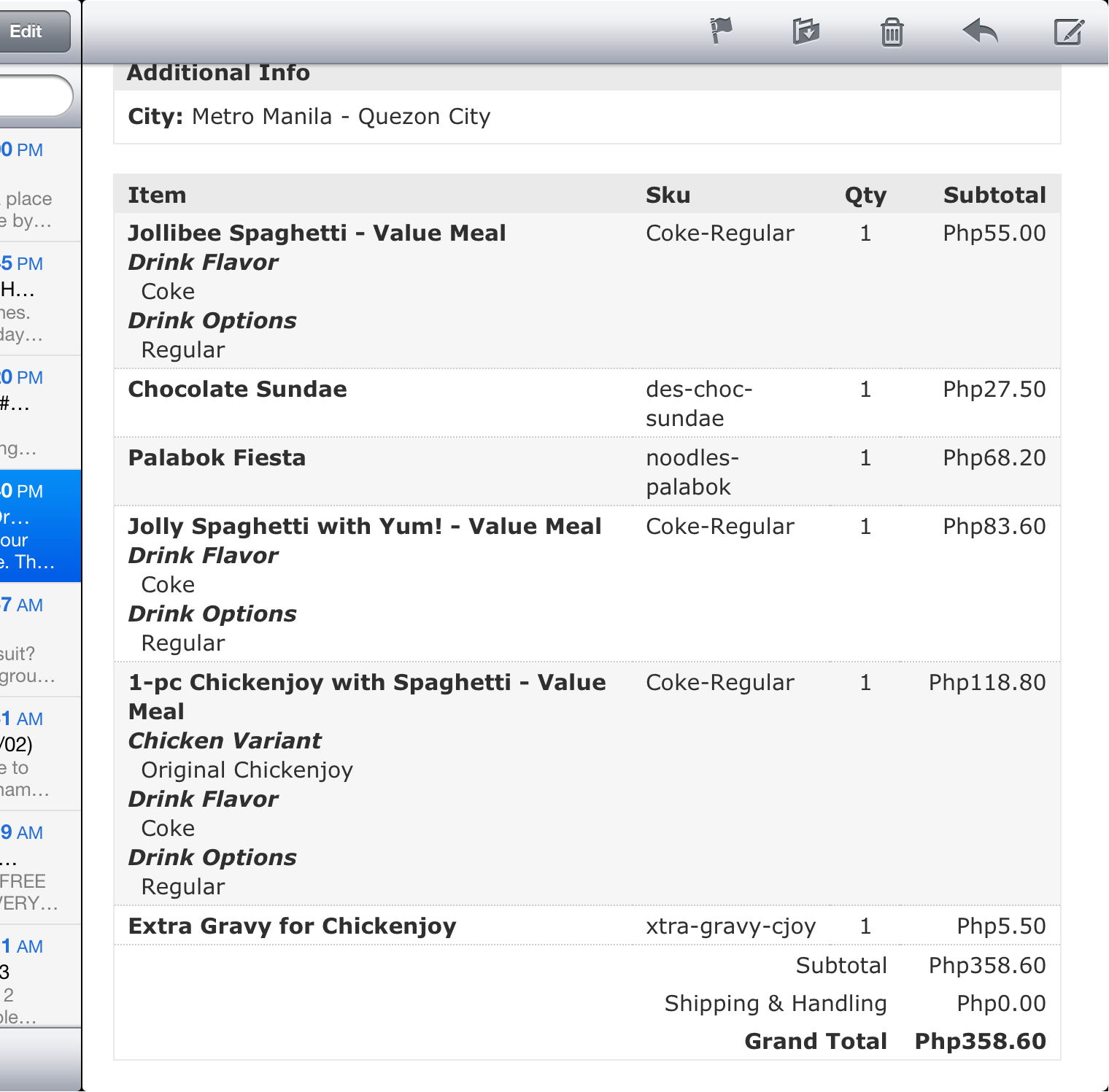
Task: Select the bold Grand Total Php358.60 amount
Action: coord(980,1041)
